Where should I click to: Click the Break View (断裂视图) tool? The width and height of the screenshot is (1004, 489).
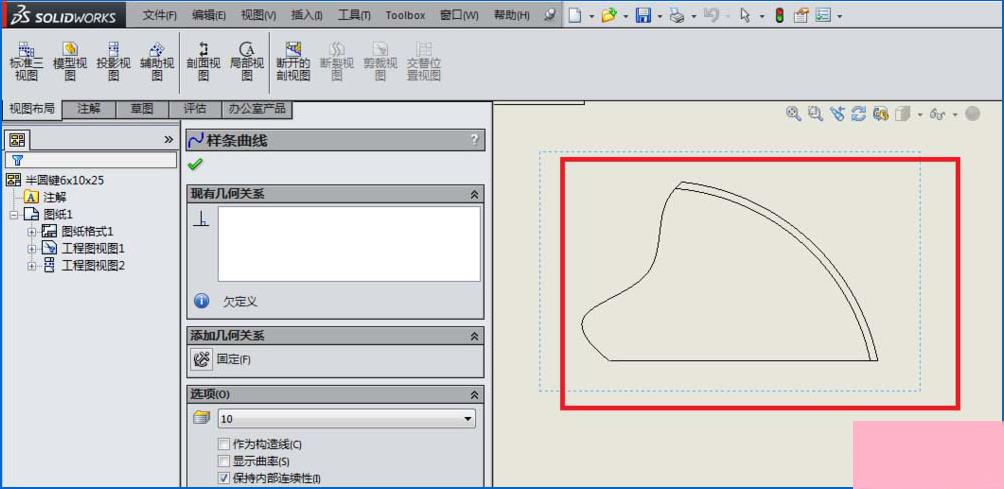337,62
